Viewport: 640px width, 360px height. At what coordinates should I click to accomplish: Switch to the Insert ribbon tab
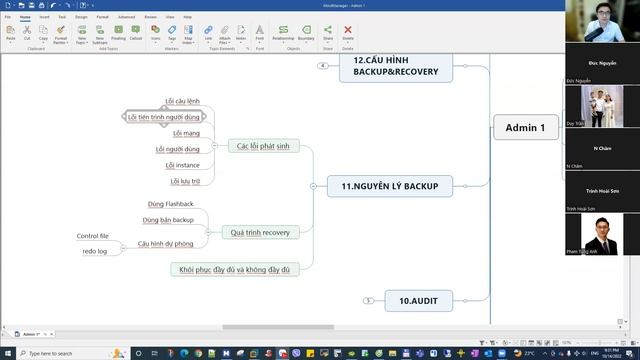tap(44, 17)
